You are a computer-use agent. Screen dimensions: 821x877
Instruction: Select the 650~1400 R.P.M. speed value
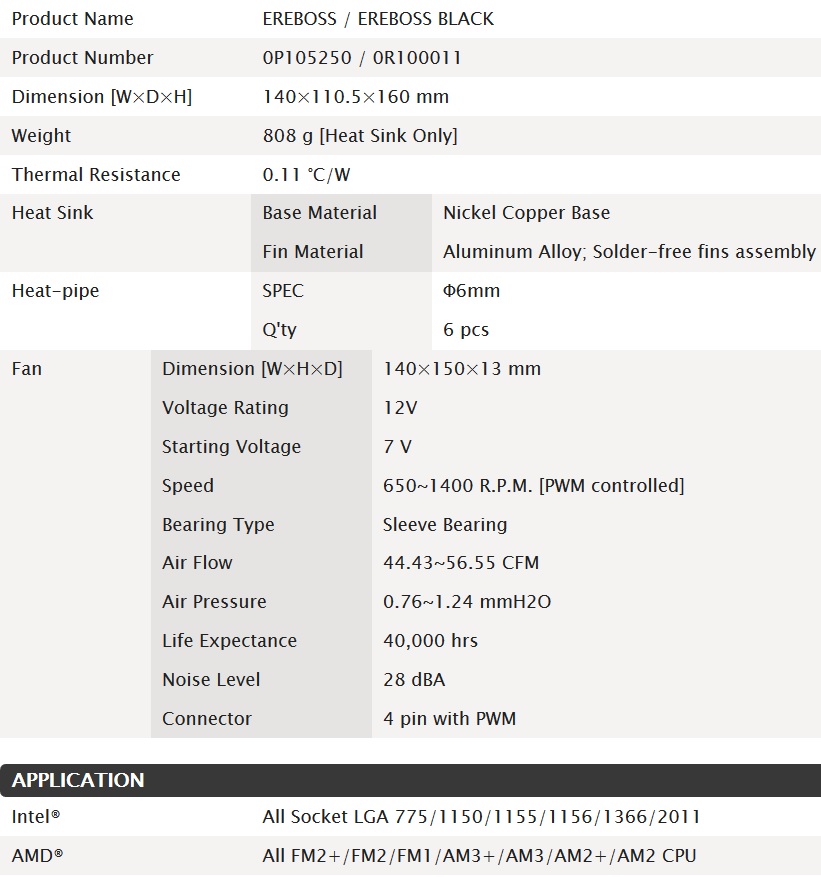(533, 486)
